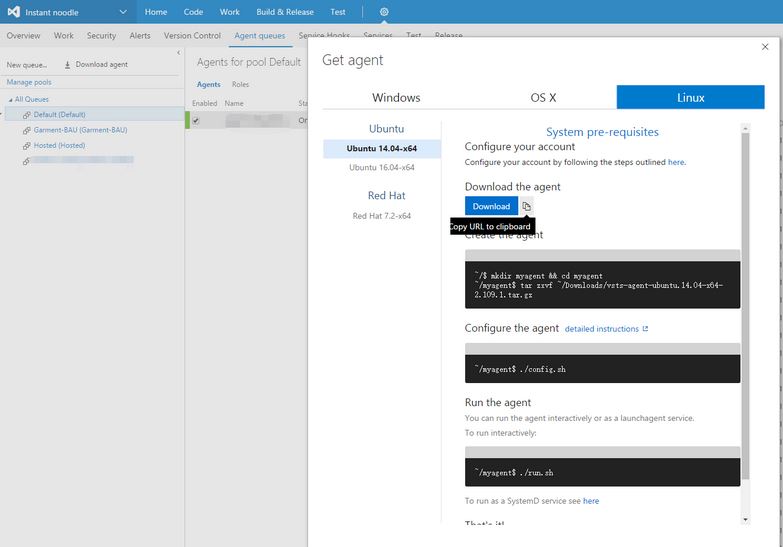Click the copy URL to clipboard icon
Screen dimensions: 783x547
(526, 206)
